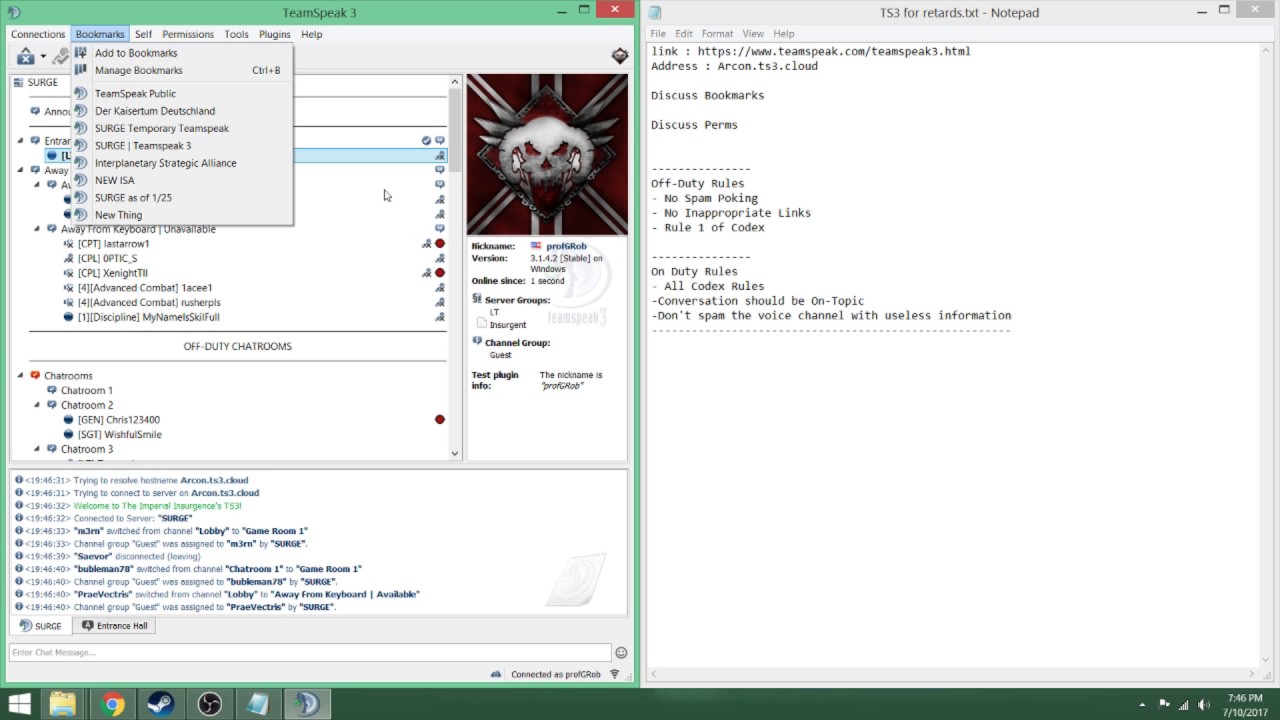
Task: Click the group icon on the 0PTIC_S row
Action: pyautogui.click(x=440, y=258)
